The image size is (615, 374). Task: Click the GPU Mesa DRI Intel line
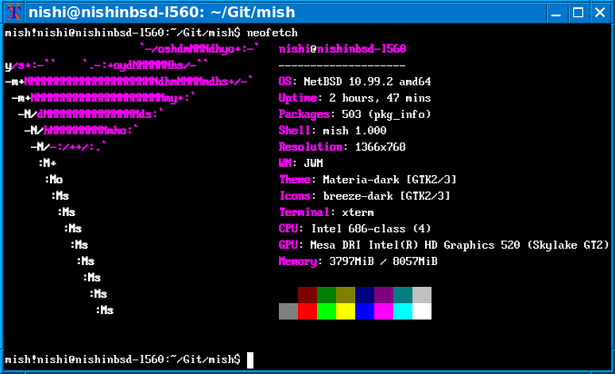point(444,245)
